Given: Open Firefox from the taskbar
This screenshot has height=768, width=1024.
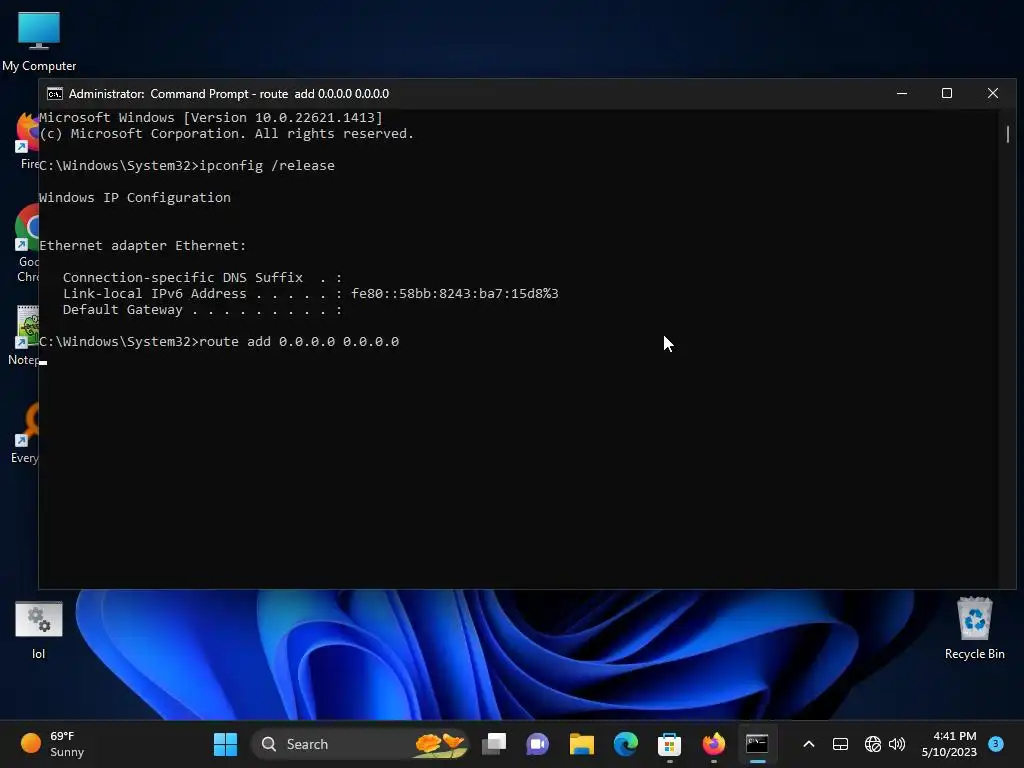Looking at the screenshot, I should pos(713,744).
